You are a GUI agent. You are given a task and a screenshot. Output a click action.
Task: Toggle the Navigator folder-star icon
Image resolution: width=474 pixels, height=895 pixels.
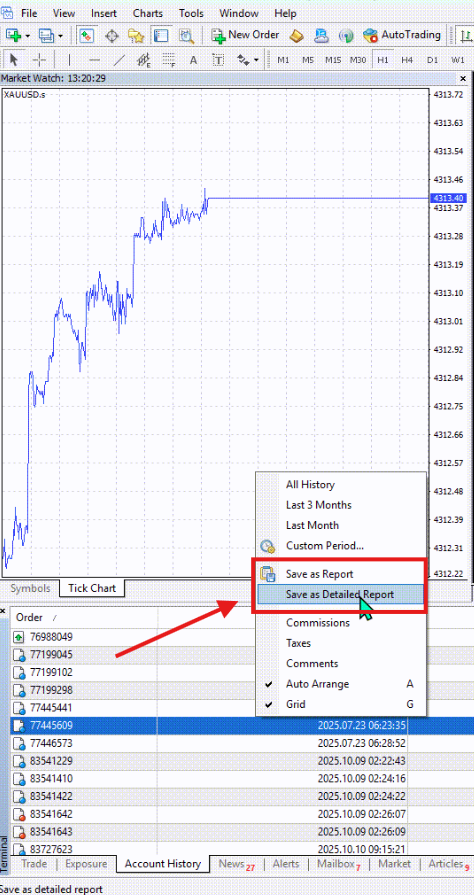tap(136, 35)
